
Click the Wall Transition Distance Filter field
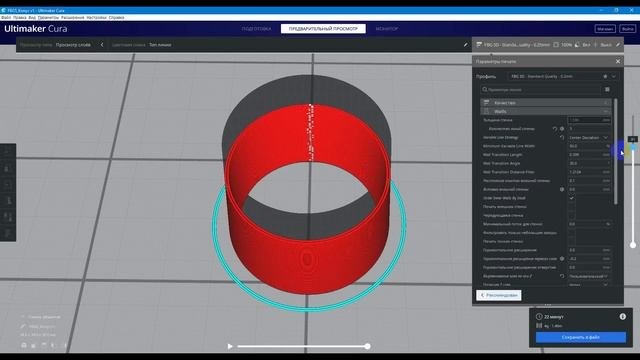(589, 172)
